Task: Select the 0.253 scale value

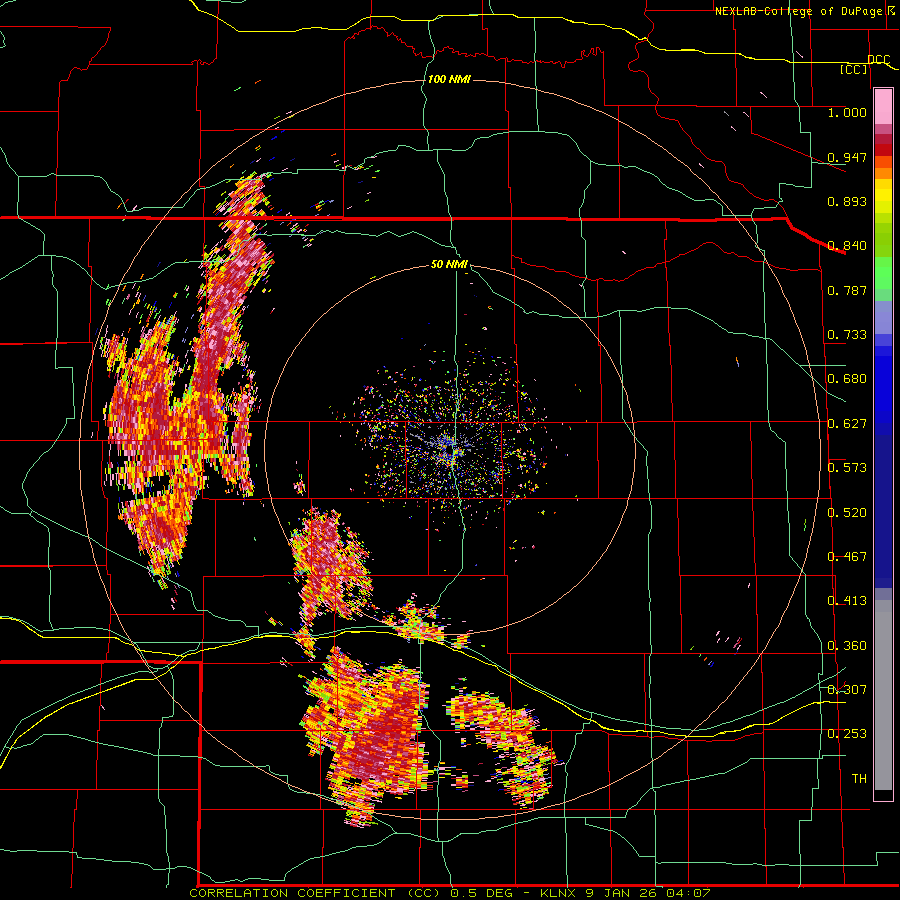Action: click(847, 734)
